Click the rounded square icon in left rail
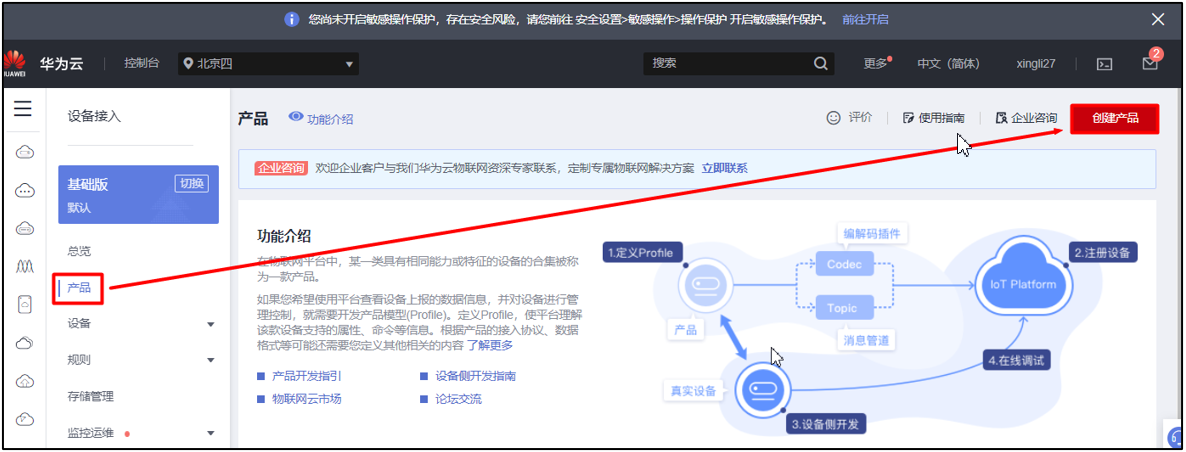This screenshot has width=1186, height=452. click(23, 304)
